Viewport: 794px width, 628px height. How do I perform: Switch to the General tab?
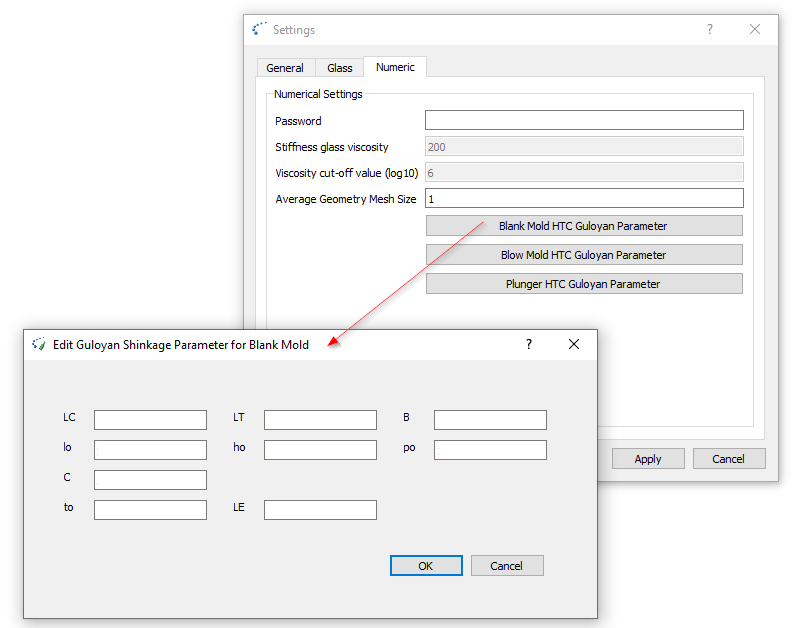pyautogui.click(x=285, y=68)
